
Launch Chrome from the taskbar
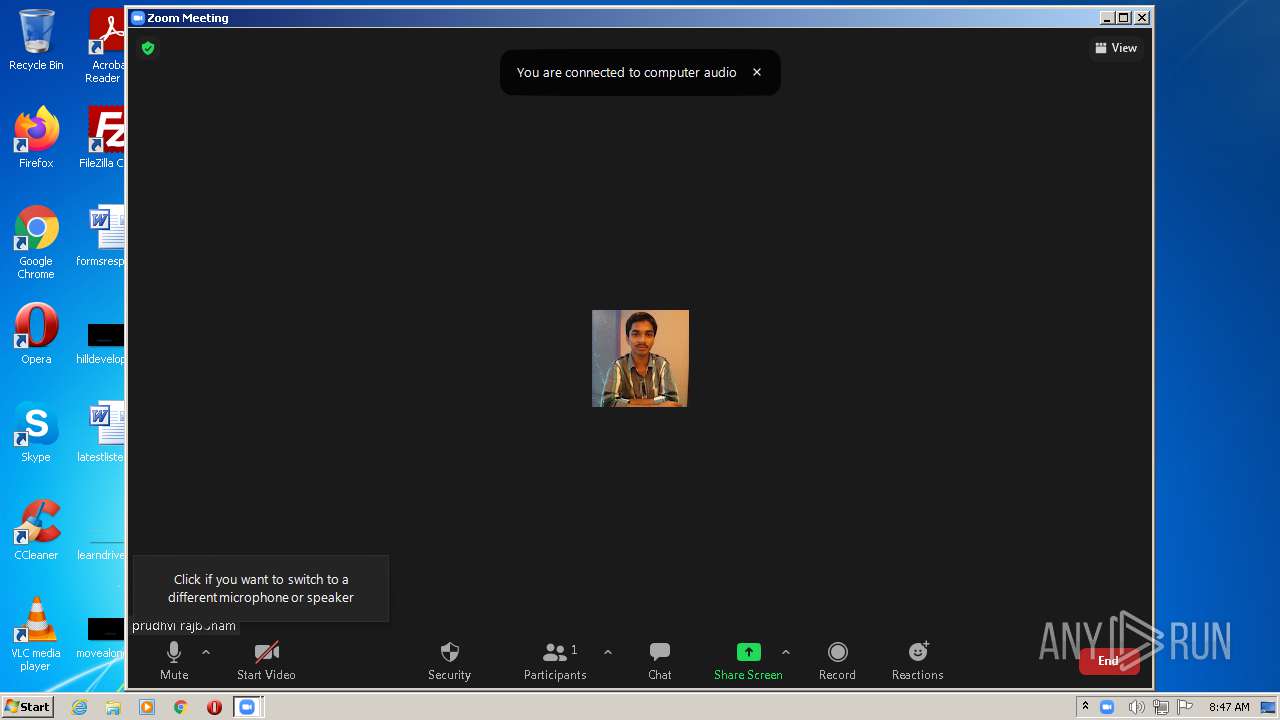pyautogui.click(x=181, y=707)
